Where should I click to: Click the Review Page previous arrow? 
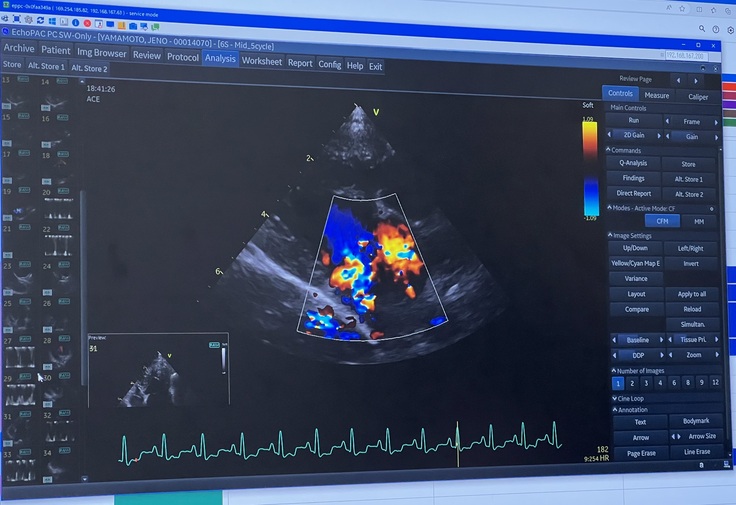click(x=679, y=80)
